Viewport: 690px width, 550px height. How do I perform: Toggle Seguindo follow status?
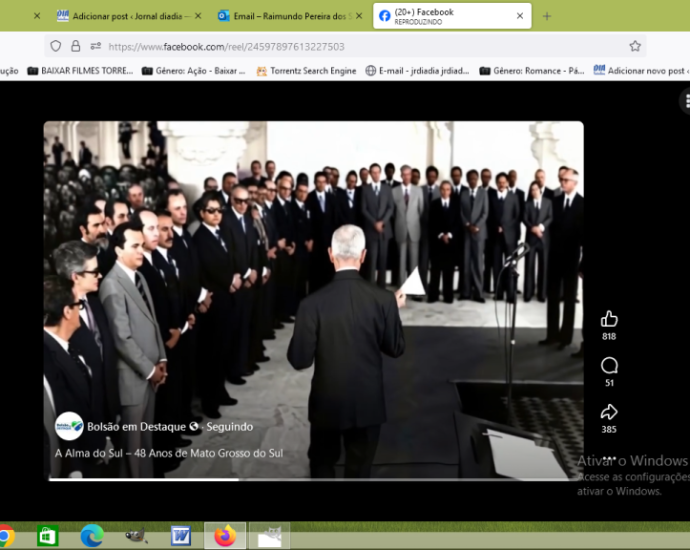click(229, 427)
